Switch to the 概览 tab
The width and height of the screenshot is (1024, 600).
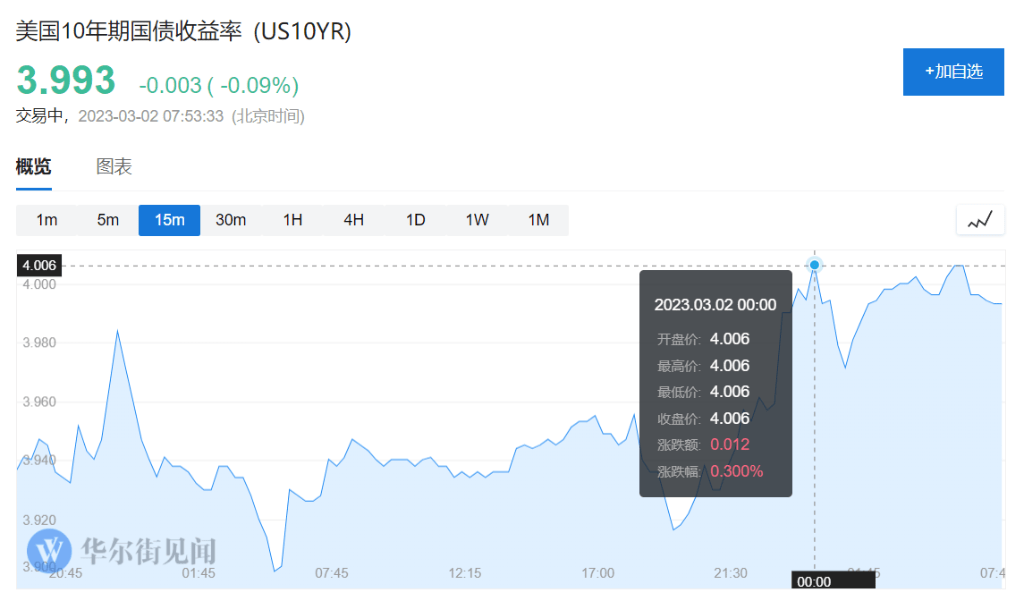[x=34, y=167]
